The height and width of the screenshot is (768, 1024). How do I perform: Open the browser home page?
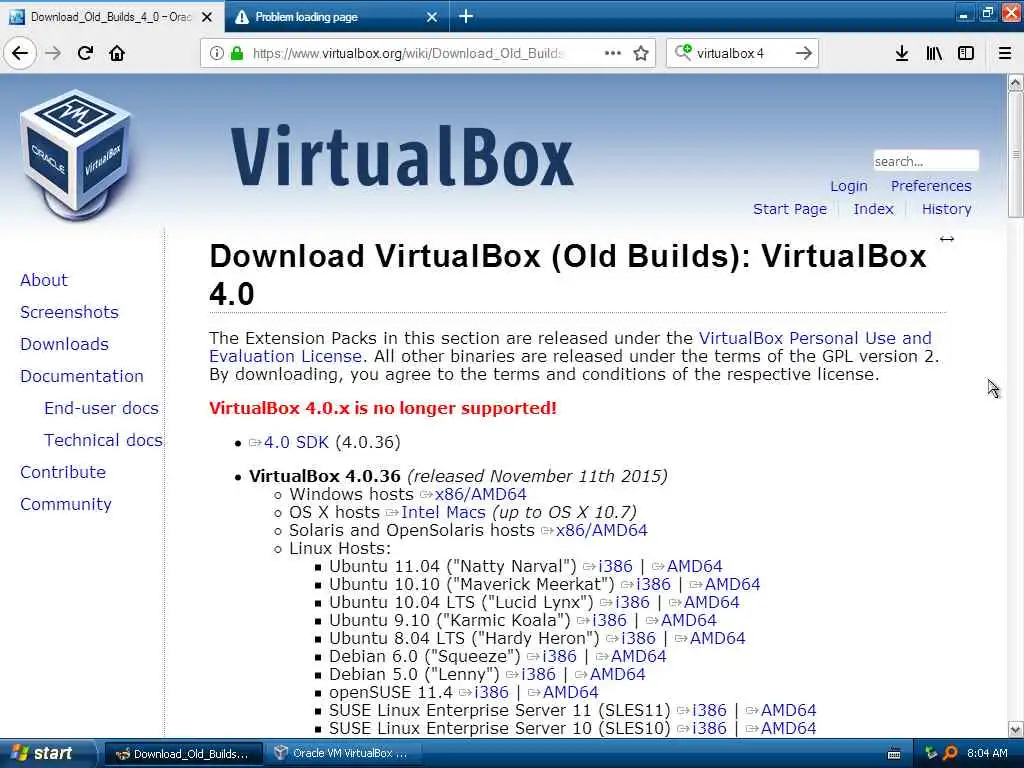tap(117, 53)
